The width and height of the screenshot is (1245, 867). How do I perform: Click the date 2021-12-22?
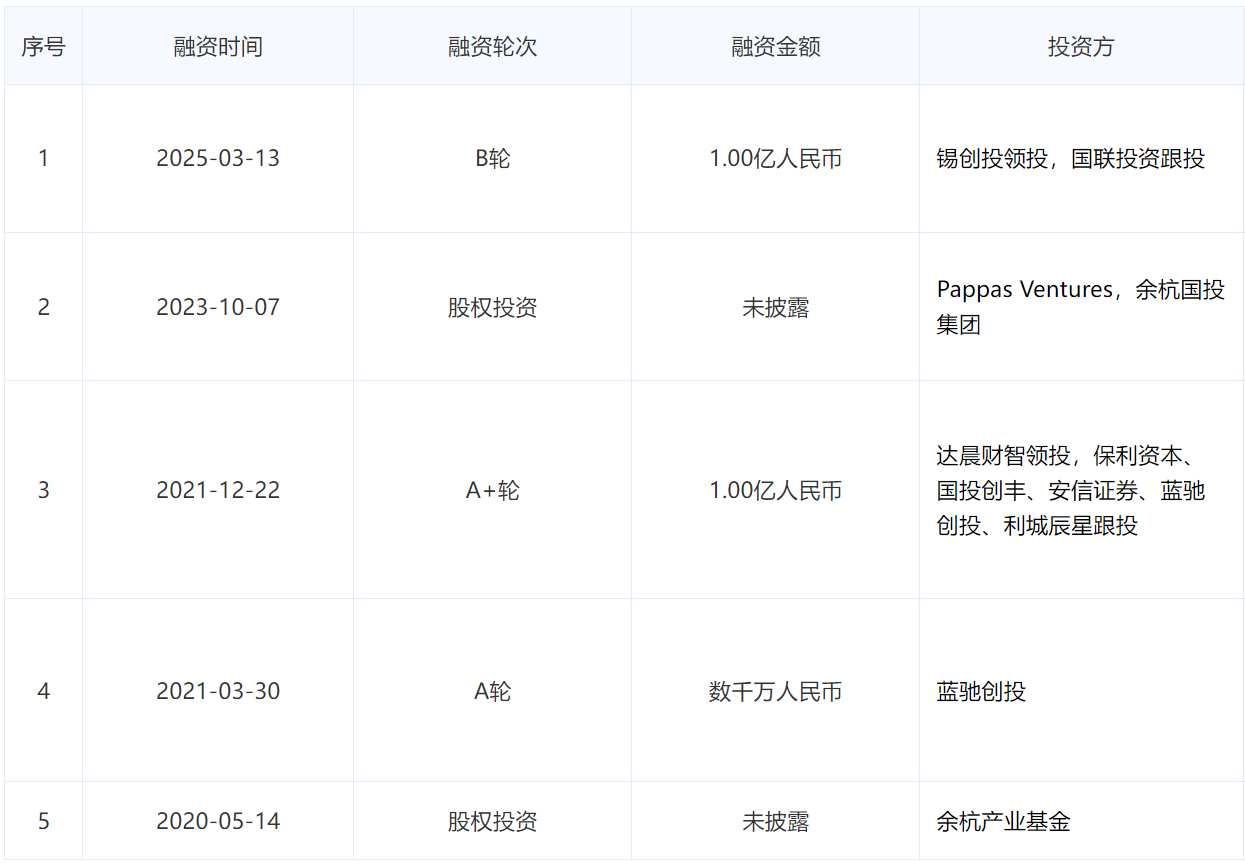pyautogui.click(x=218, y=490)
